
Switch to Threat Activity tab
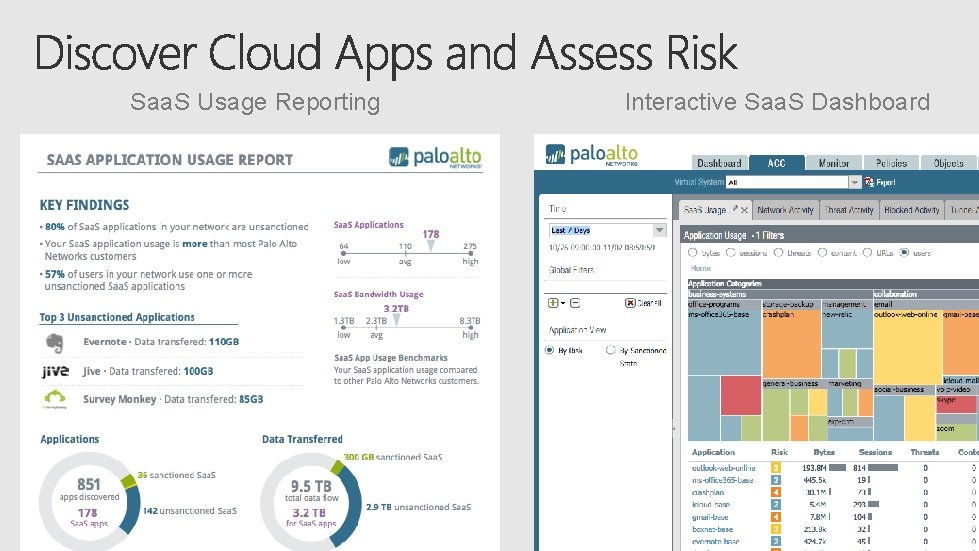[x=849, y=210]
